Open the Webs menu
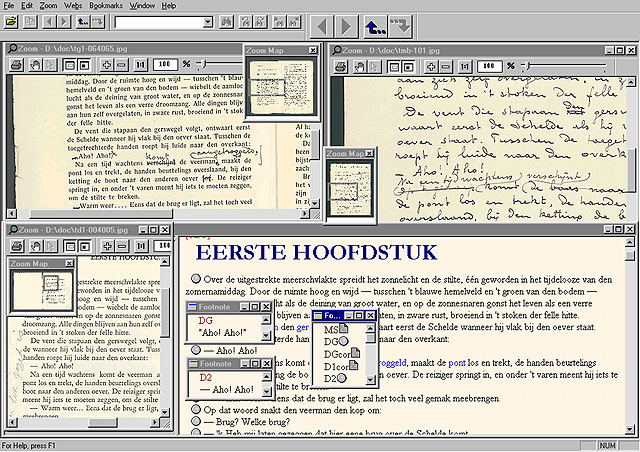 coord(73,6)
